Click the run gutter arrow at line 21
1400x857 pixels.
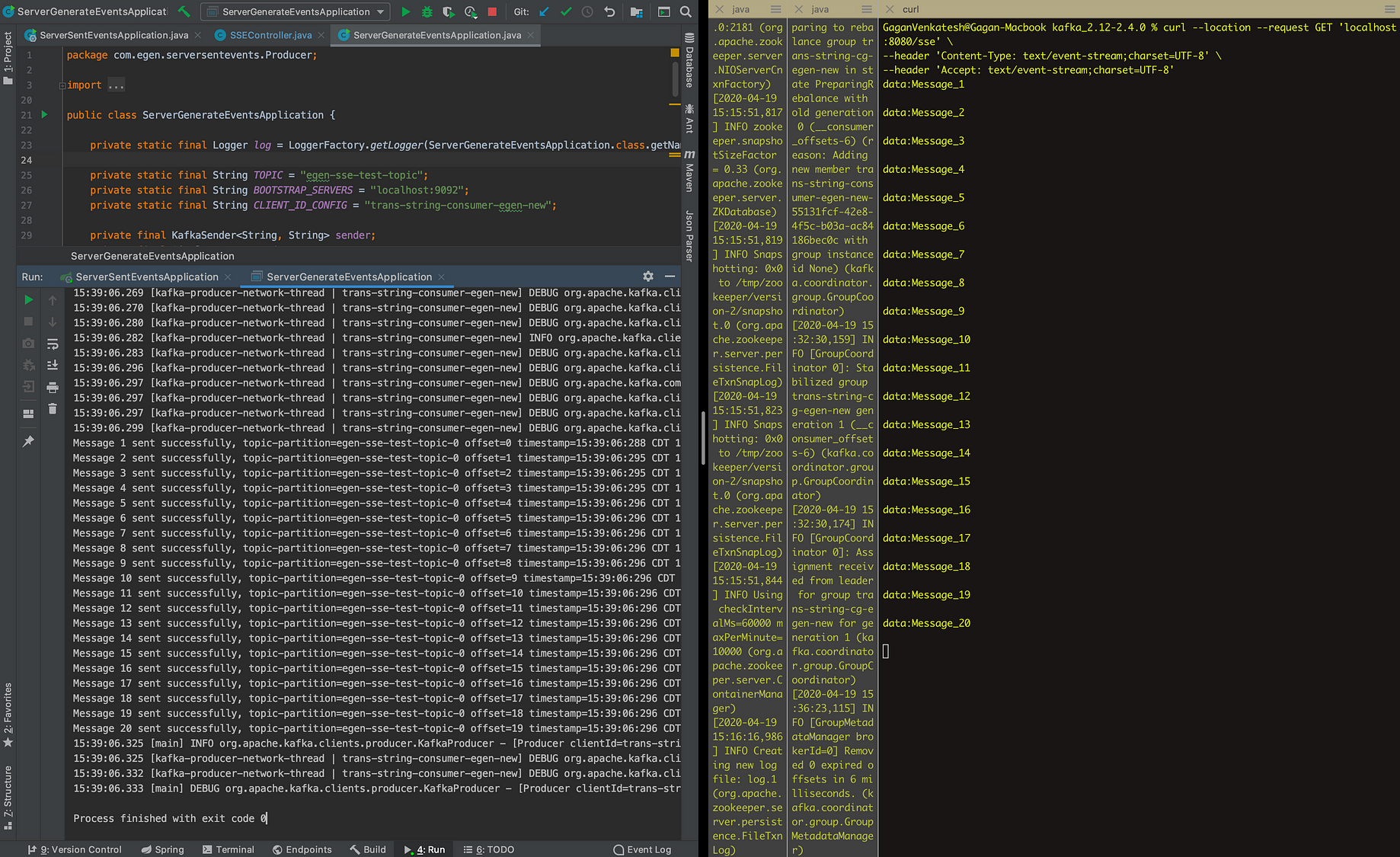44,114
